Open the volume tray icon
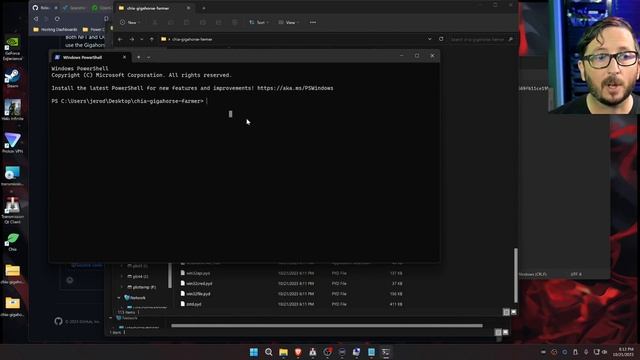The width and height of the screenshot is (640, 360). 605,352
